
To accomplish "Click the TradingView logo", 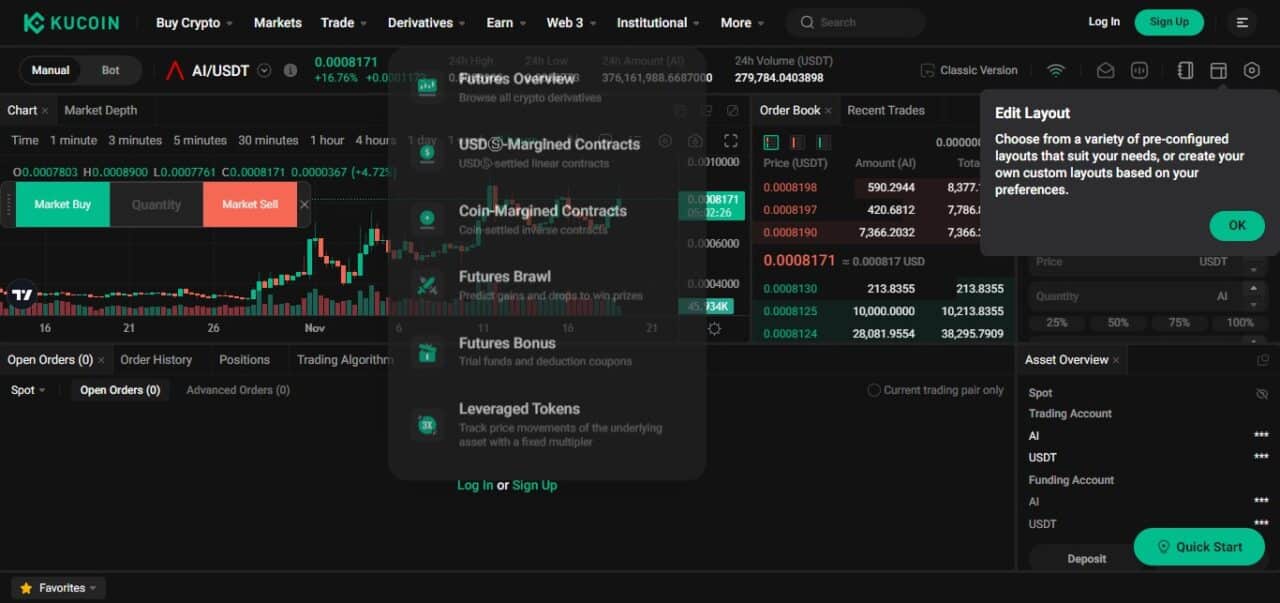I will 22,295.
